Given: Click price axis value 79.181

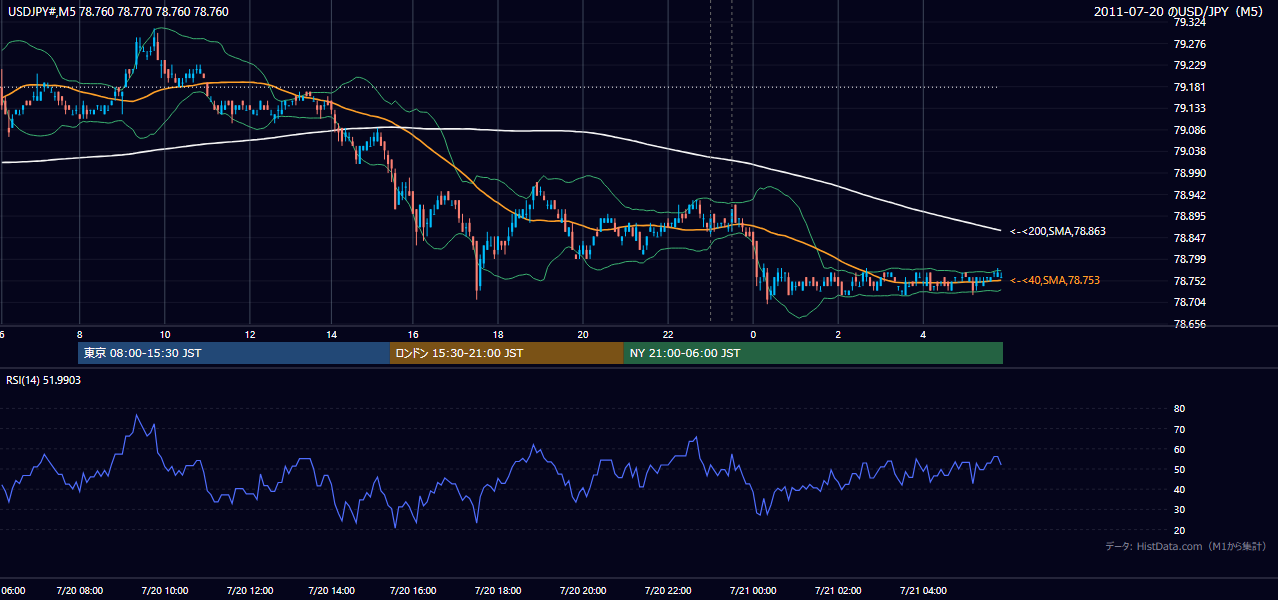Looking at the screenshot, I should (1189, 87).
